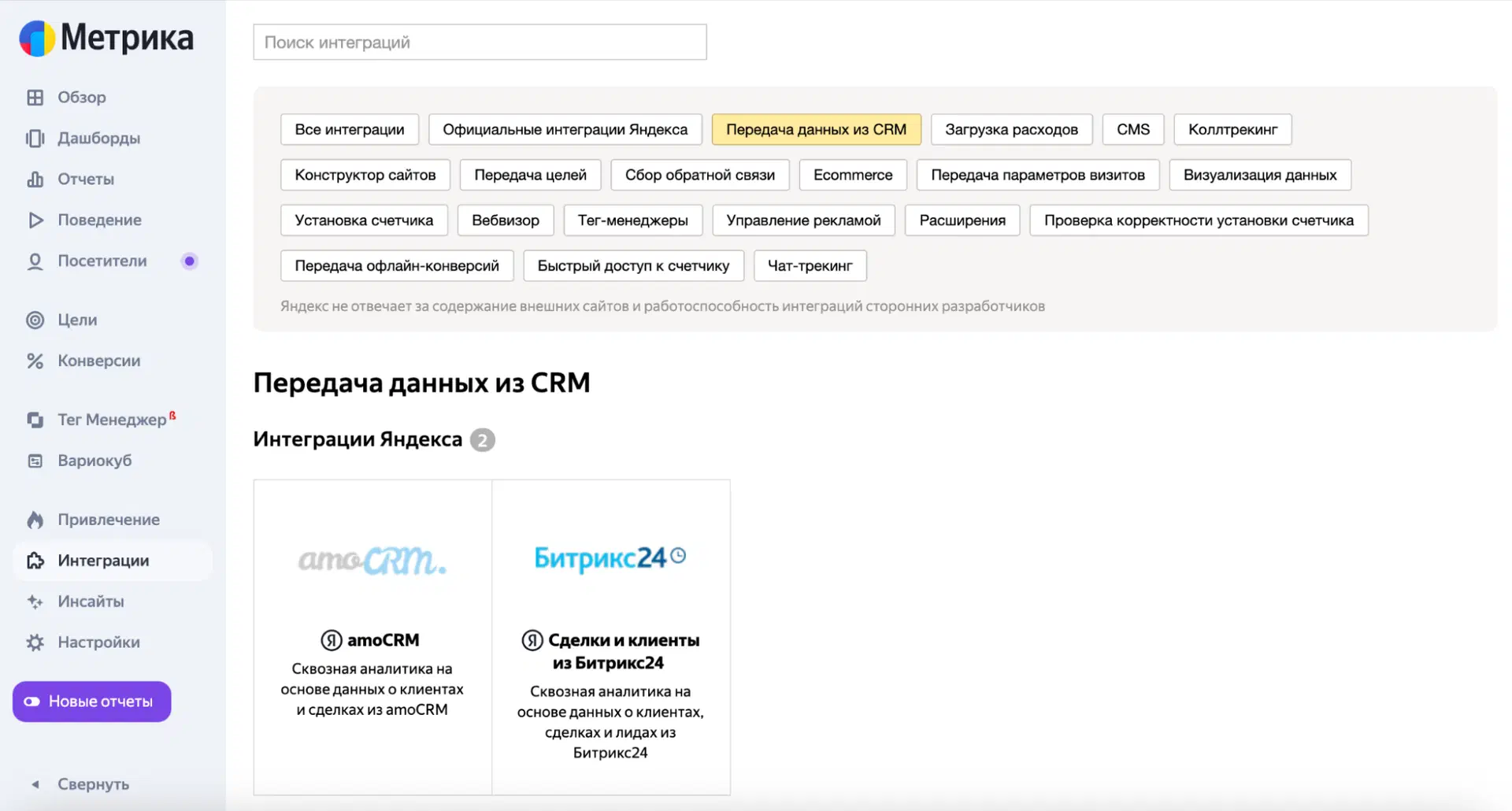Click the Yandex badge next to amoCRM title
Viewport: 1512px width, 811px height.
click(x=331, y=640)
